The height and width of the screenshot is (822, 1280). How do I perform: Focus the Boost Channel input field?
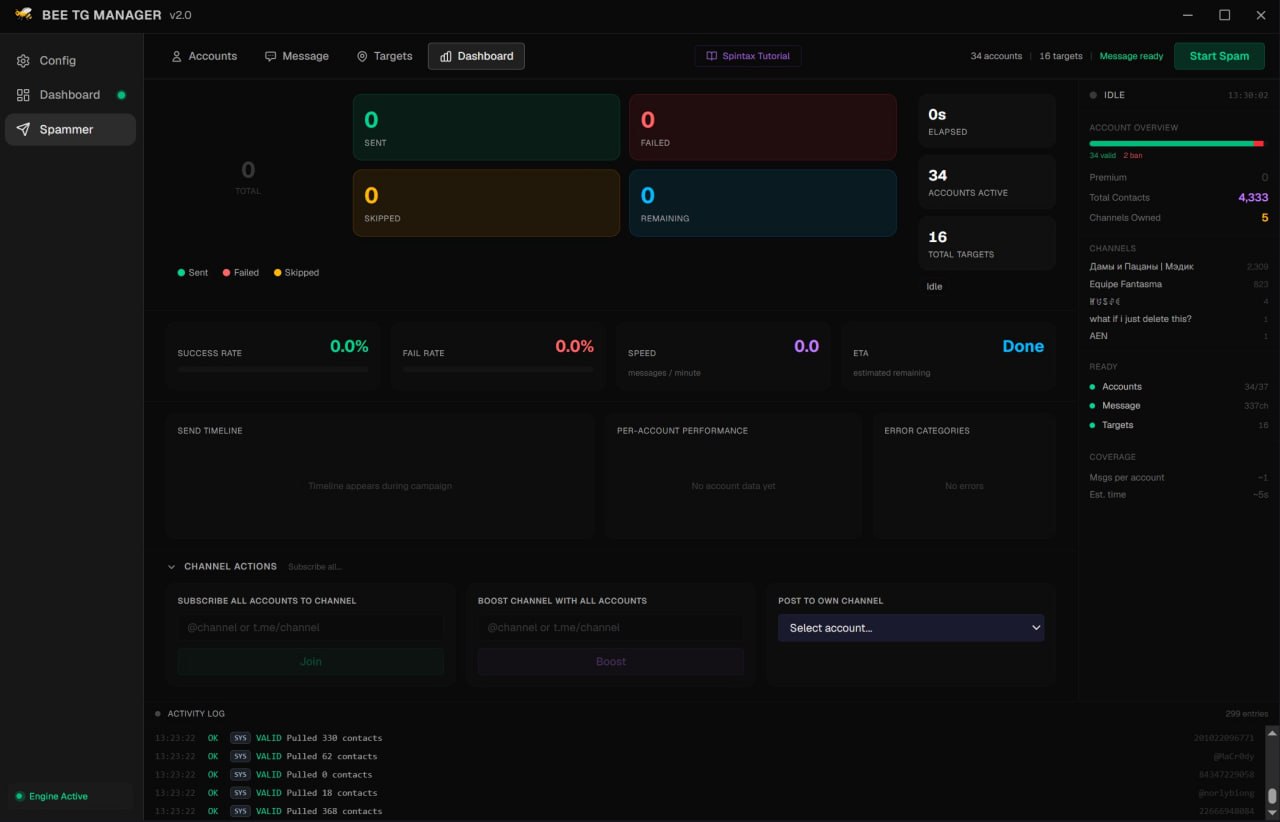click(x=611, y=628)
